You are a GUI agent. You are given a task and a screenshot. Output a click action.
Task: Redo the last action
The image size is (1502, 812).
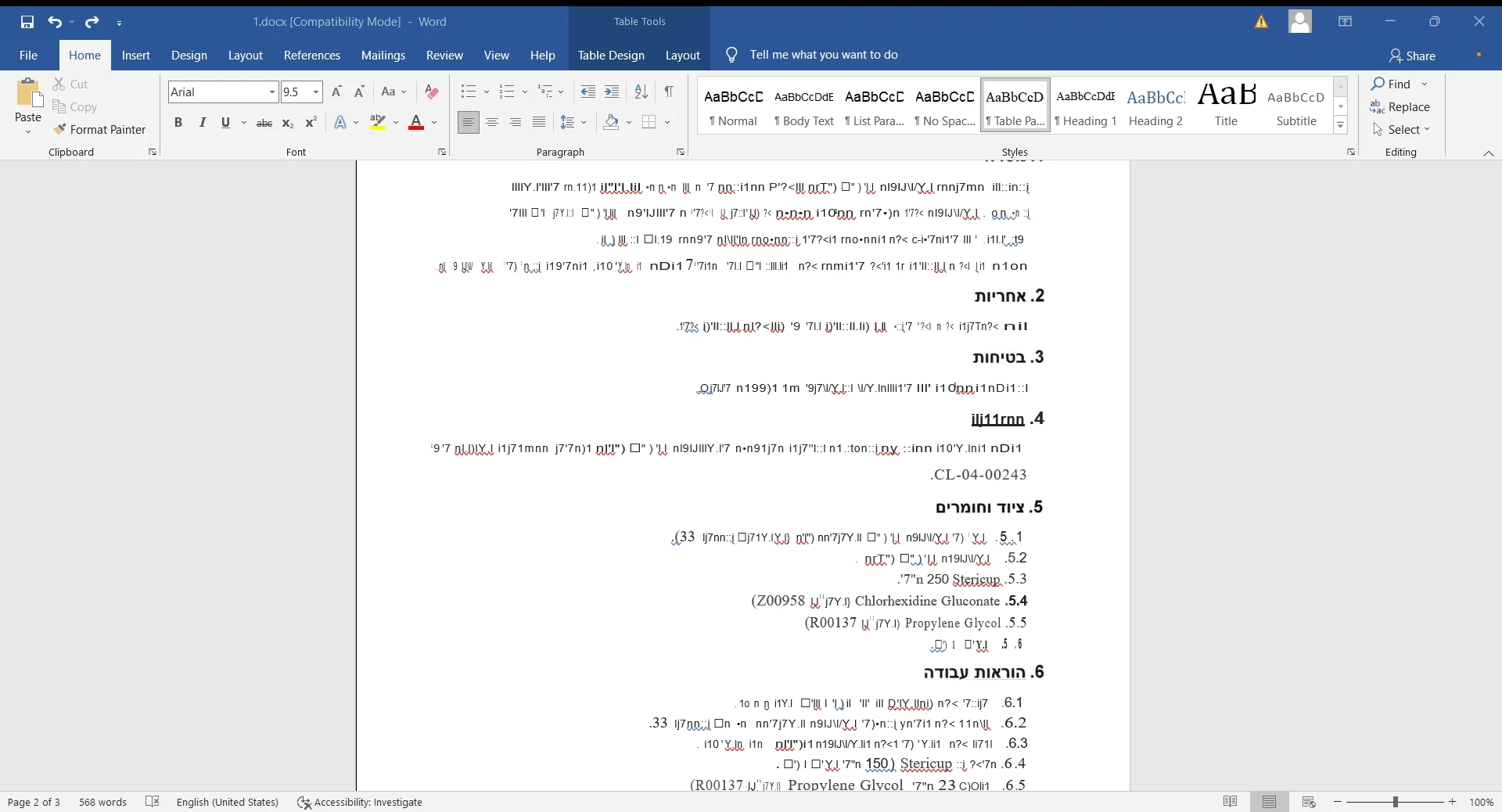[92, 22]
